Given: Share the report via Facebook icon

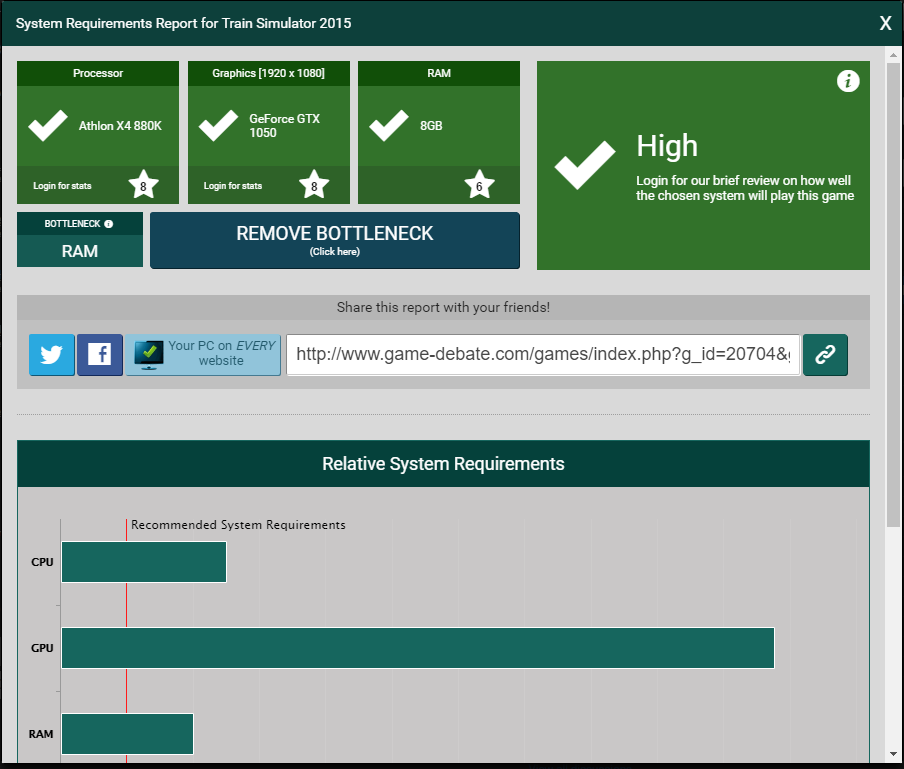Looking at the screenshot, I should tap(100, 355).
